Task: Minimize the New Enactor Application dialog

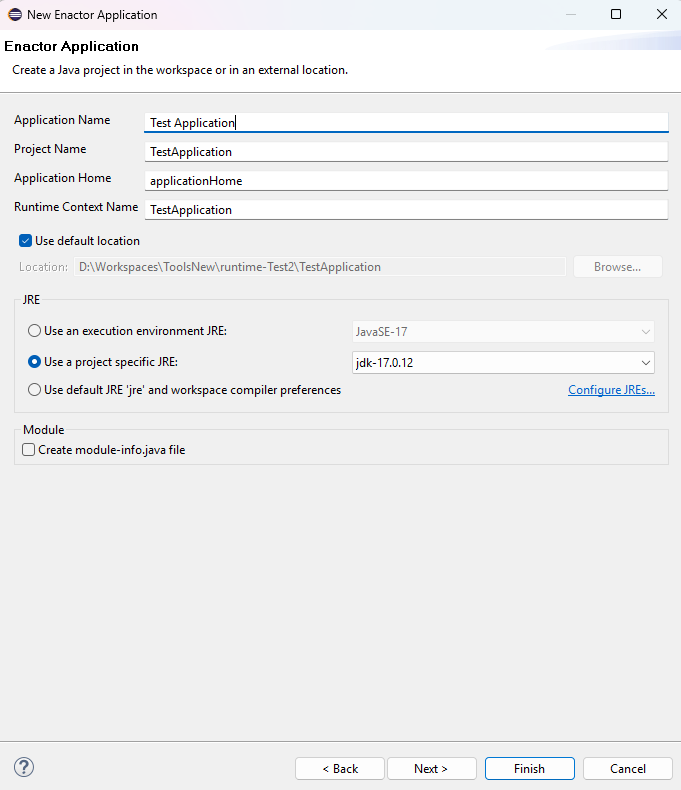Action: point(570,15)
